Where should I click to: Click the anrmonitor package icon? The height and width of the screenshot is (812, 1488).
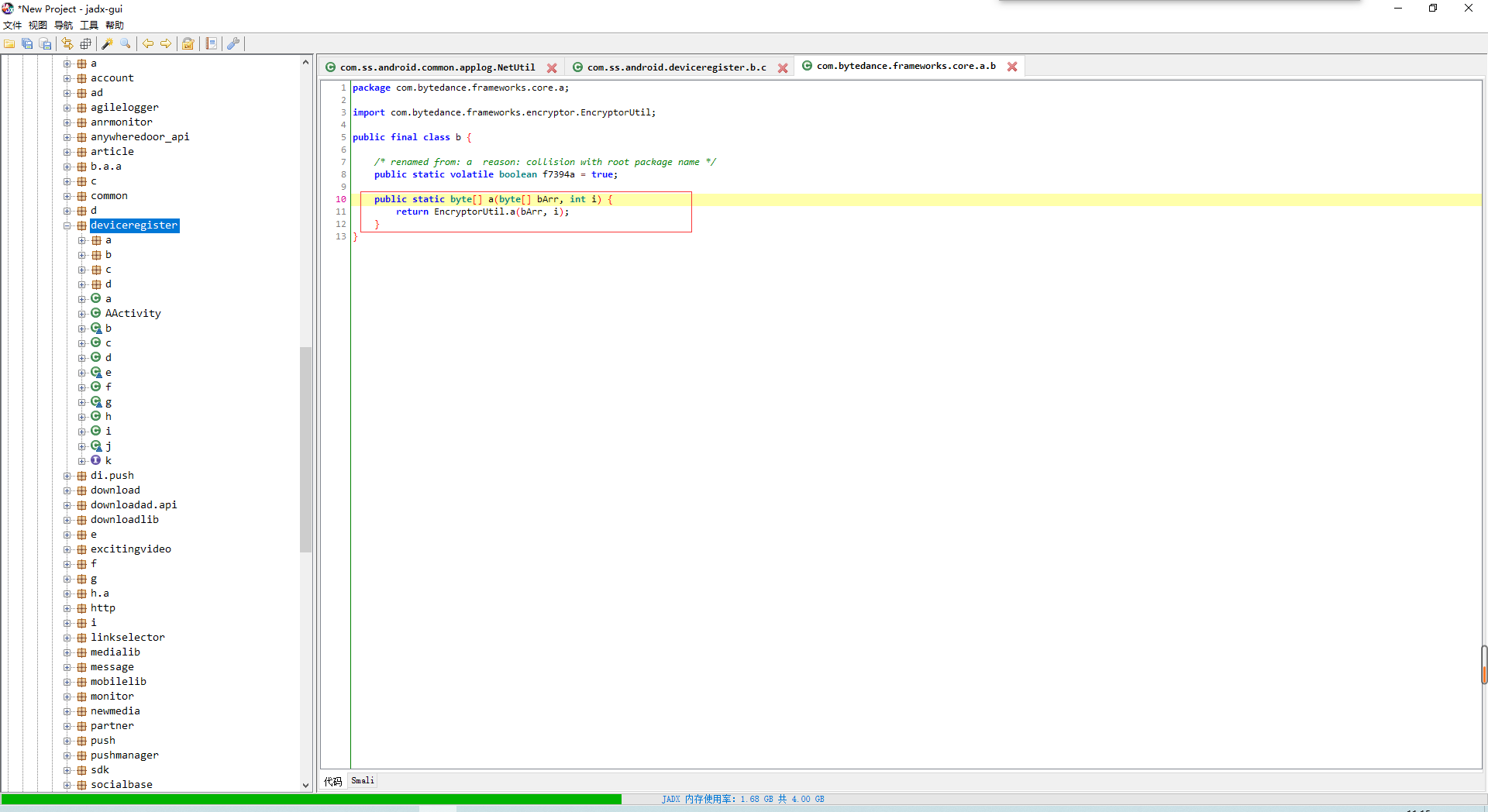[81, 122]
